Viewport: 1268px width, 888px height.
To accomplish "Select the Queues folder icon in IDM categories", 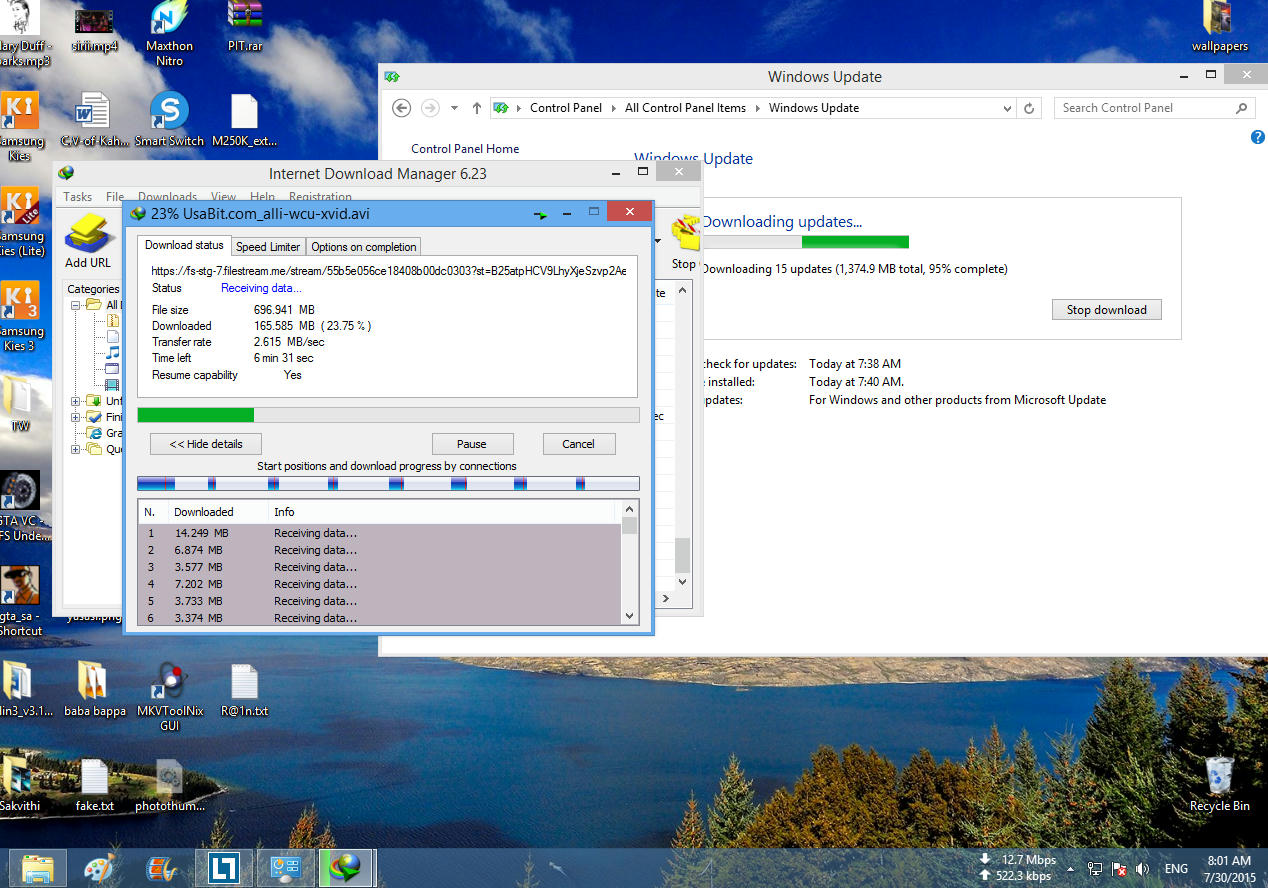I will tap(94, 449).
